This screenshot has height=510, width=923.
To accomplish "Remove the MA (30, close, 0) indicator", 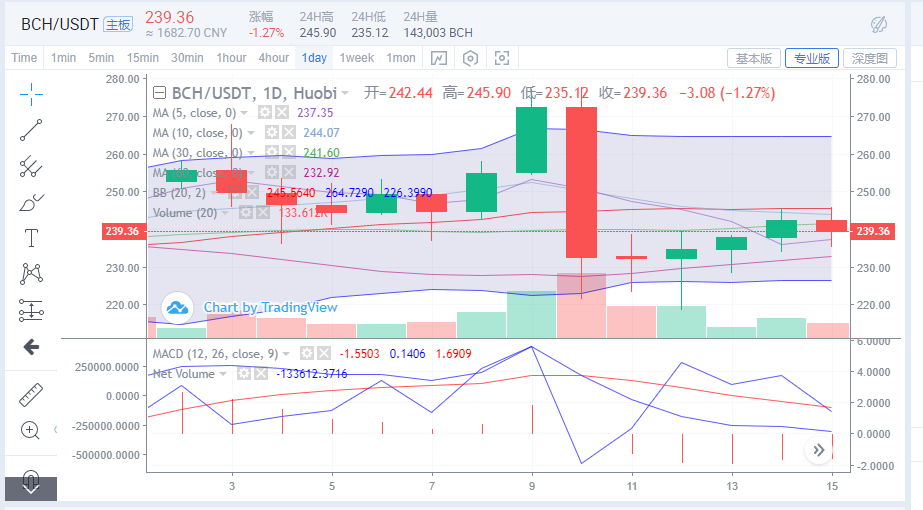I will [x=288, y=153].
